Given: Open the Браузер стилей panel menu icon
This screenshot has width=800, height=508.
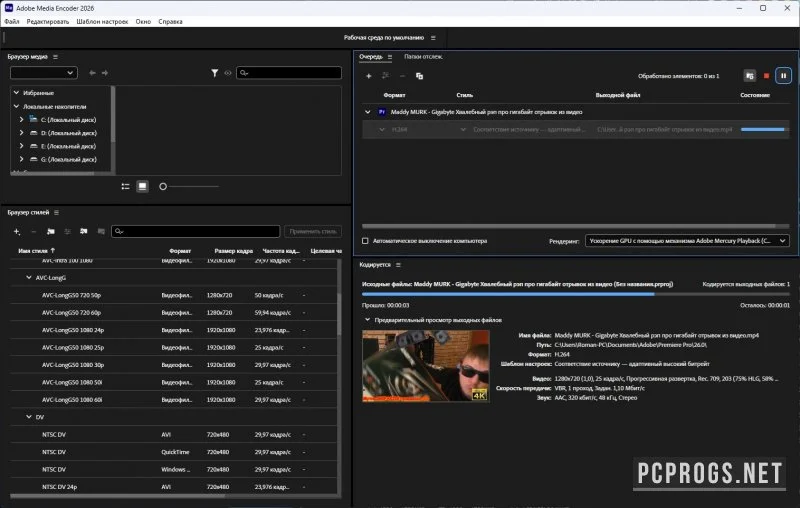Looking at the screenshot, I should (57, 212).
